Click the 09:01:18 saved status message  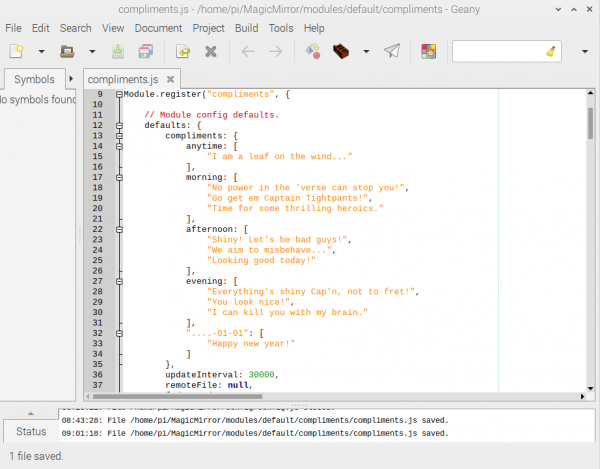click(x=255, y=433)
